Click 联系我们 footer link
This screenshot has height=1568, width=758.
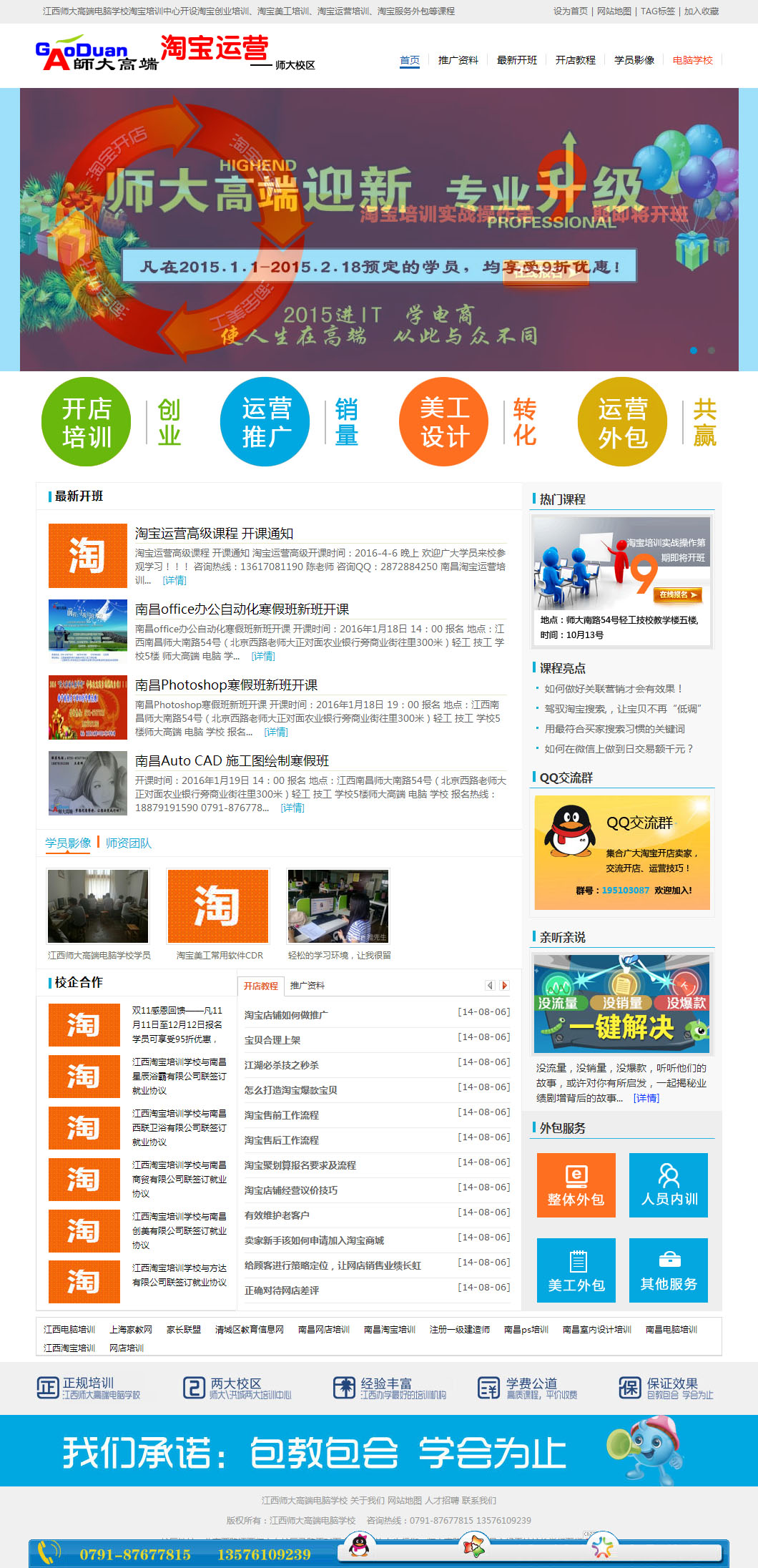point(479,1501)
